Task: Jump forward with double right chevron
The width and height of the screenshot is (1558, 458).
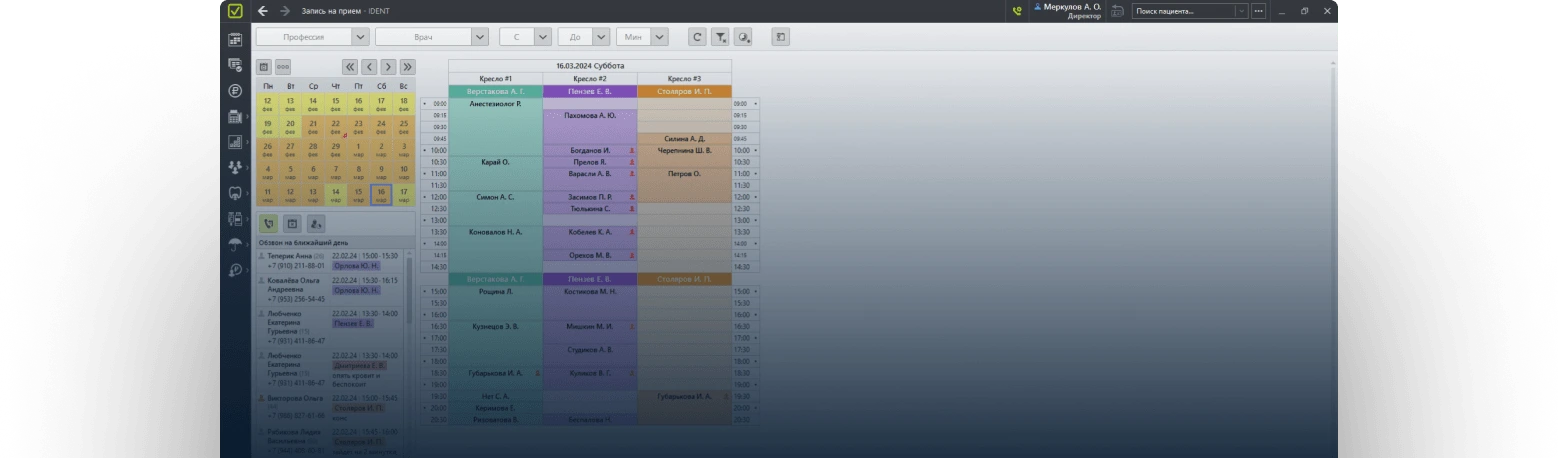Action: [407, 67]
